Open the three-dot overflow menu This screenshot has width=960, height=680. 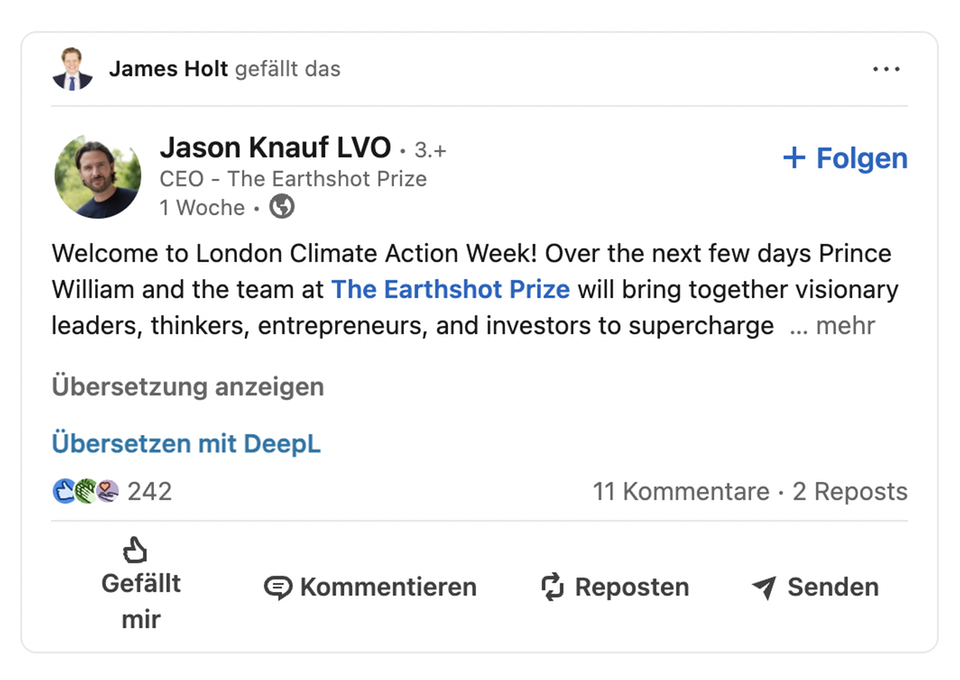(x=886, y=68)
